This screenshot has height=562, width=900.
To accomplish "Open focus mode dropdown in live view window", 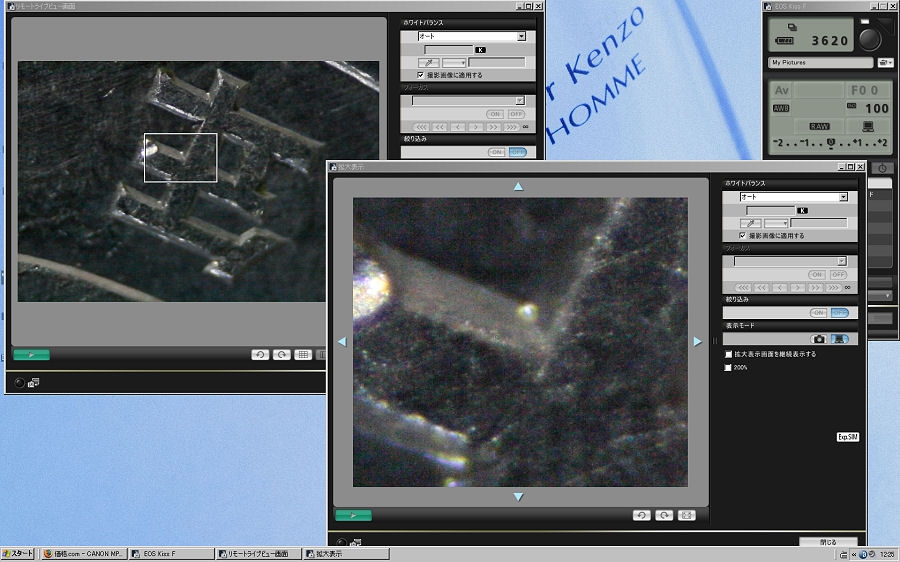I will (x=519, y=100).
